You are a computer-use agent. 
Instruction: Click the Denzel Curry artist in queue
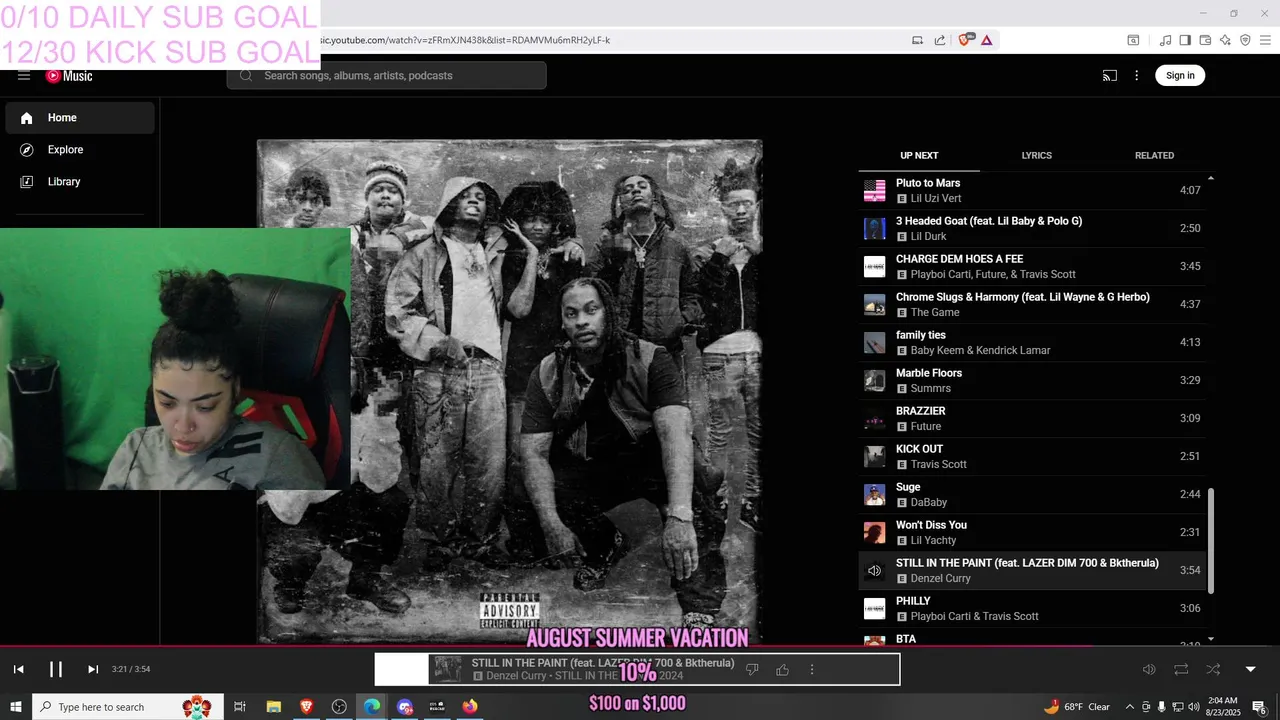tap(940, 578)
